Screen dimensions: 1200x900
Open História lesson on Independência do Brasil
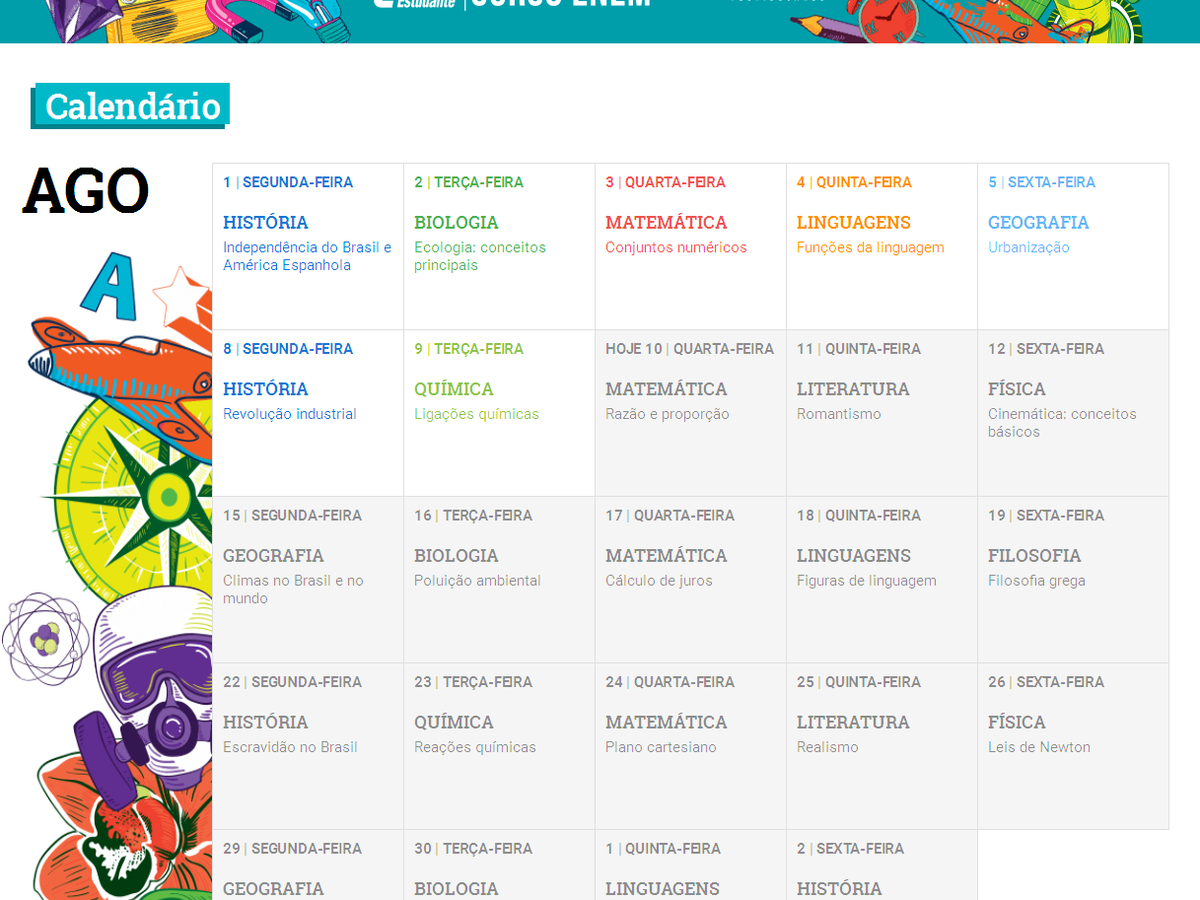coord(307,246)
